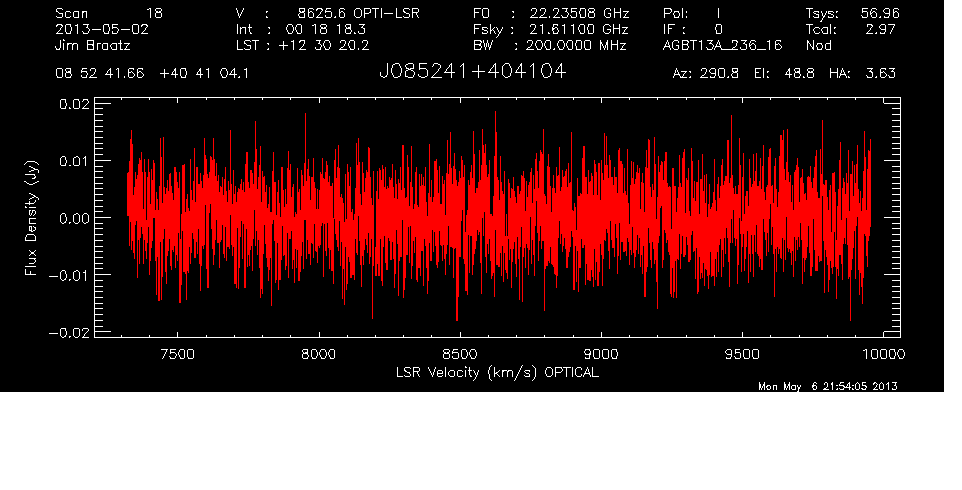The width and height of the screenshot is (962, 490).
Task: Click the observation date 2013-05-02
Action: point(102,29)
